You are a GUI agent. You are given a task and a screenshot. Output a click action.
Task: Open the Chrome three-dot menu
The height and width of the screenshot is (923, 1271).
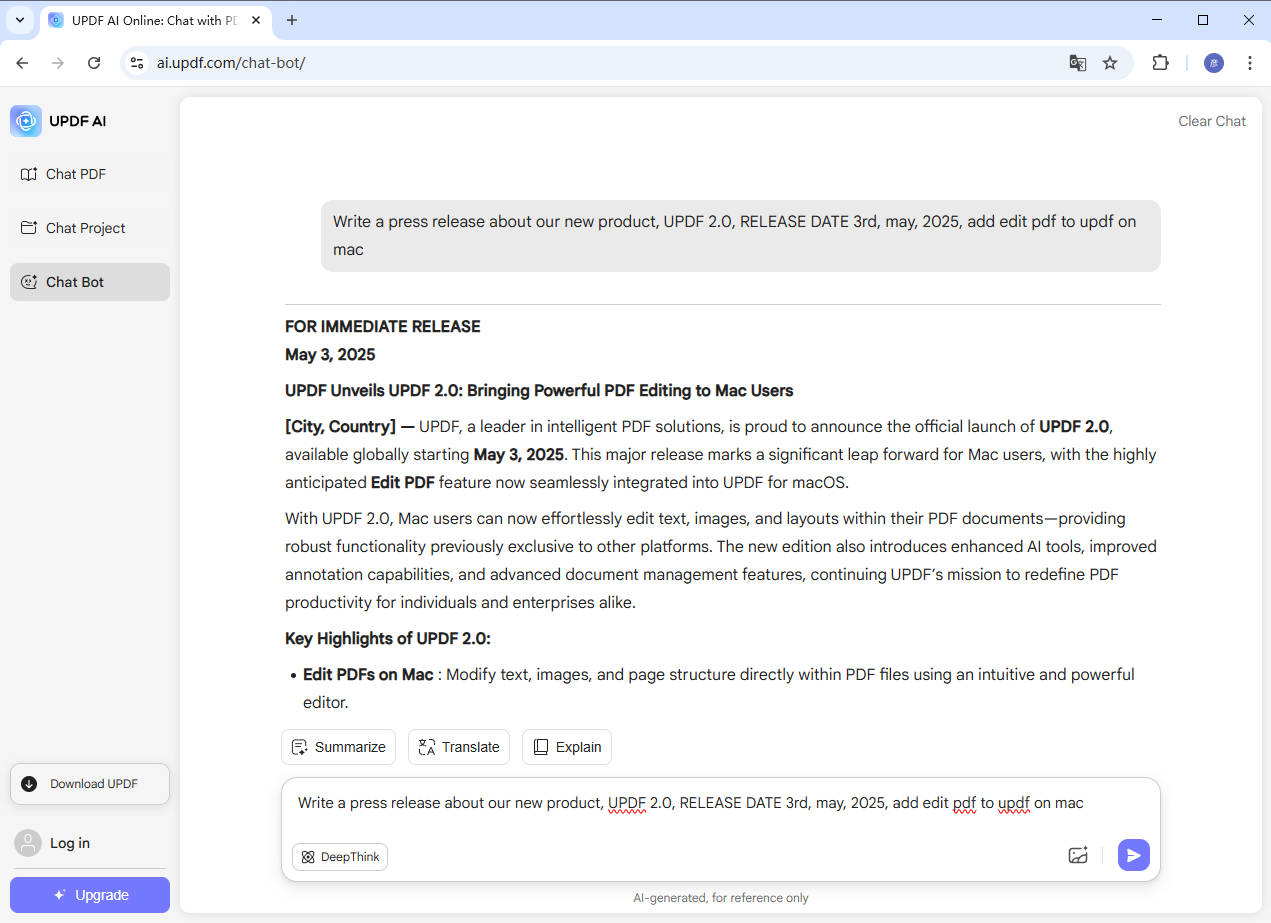click(1250, 62)
